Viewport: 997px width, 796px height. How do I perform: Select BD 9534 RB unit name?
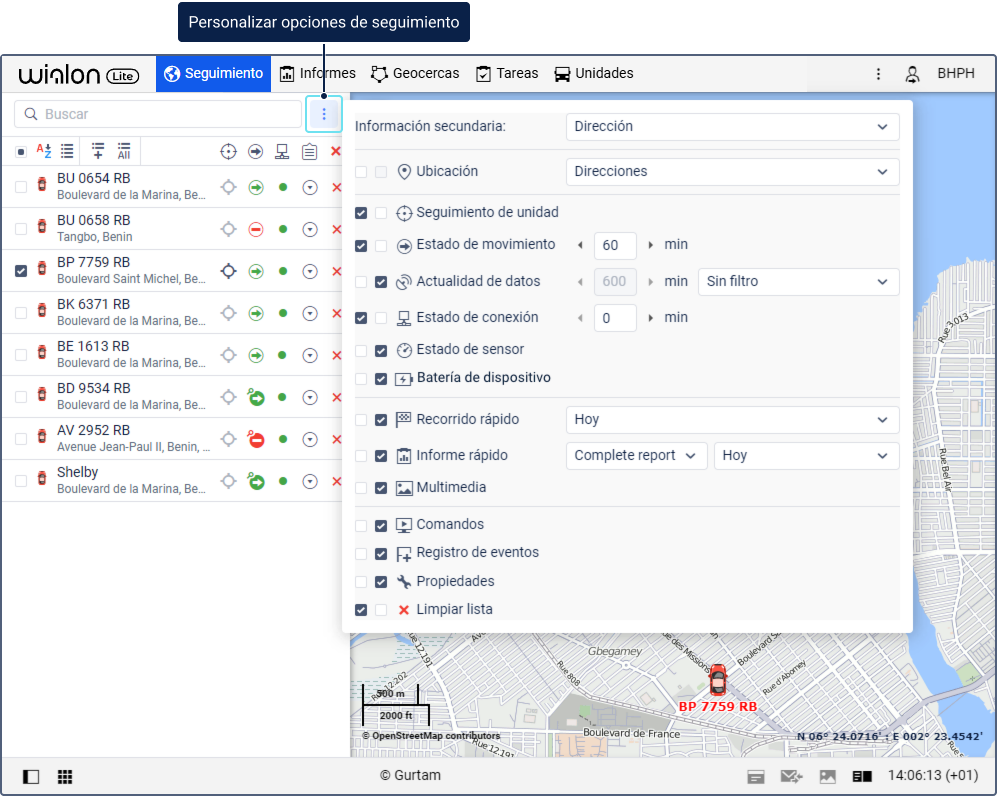click(x=94, y=388)
